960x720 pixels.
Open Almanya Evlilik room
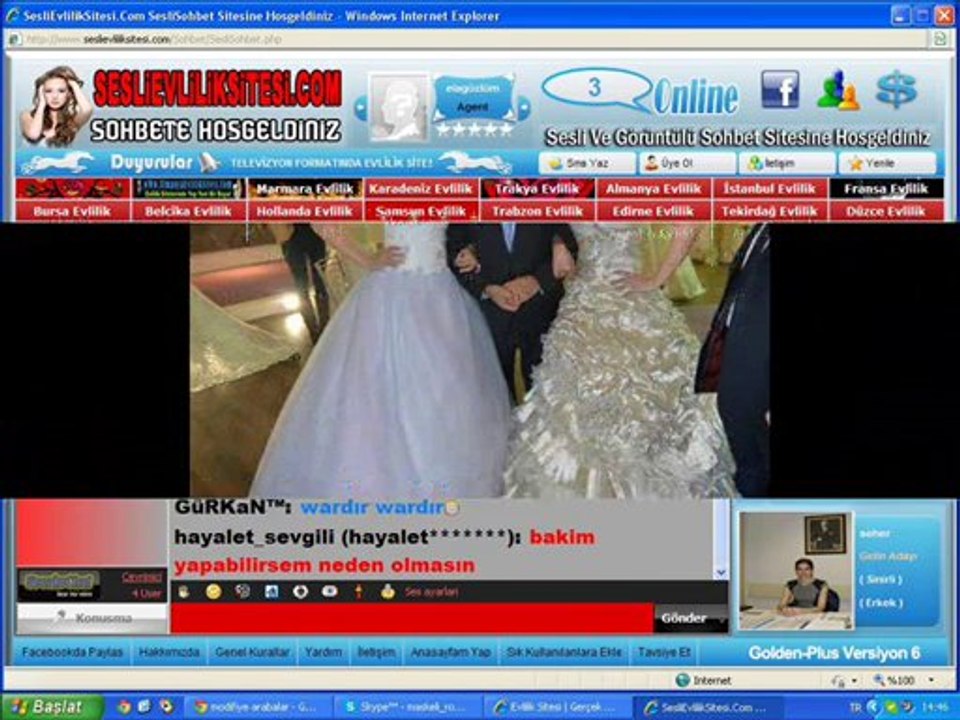[x=653, y=189]
